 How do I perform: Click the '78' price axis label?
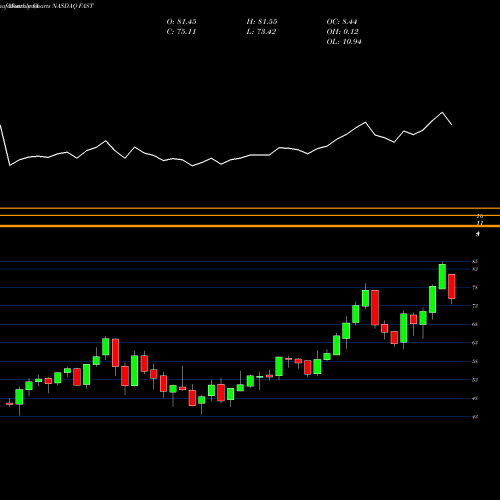475,287
